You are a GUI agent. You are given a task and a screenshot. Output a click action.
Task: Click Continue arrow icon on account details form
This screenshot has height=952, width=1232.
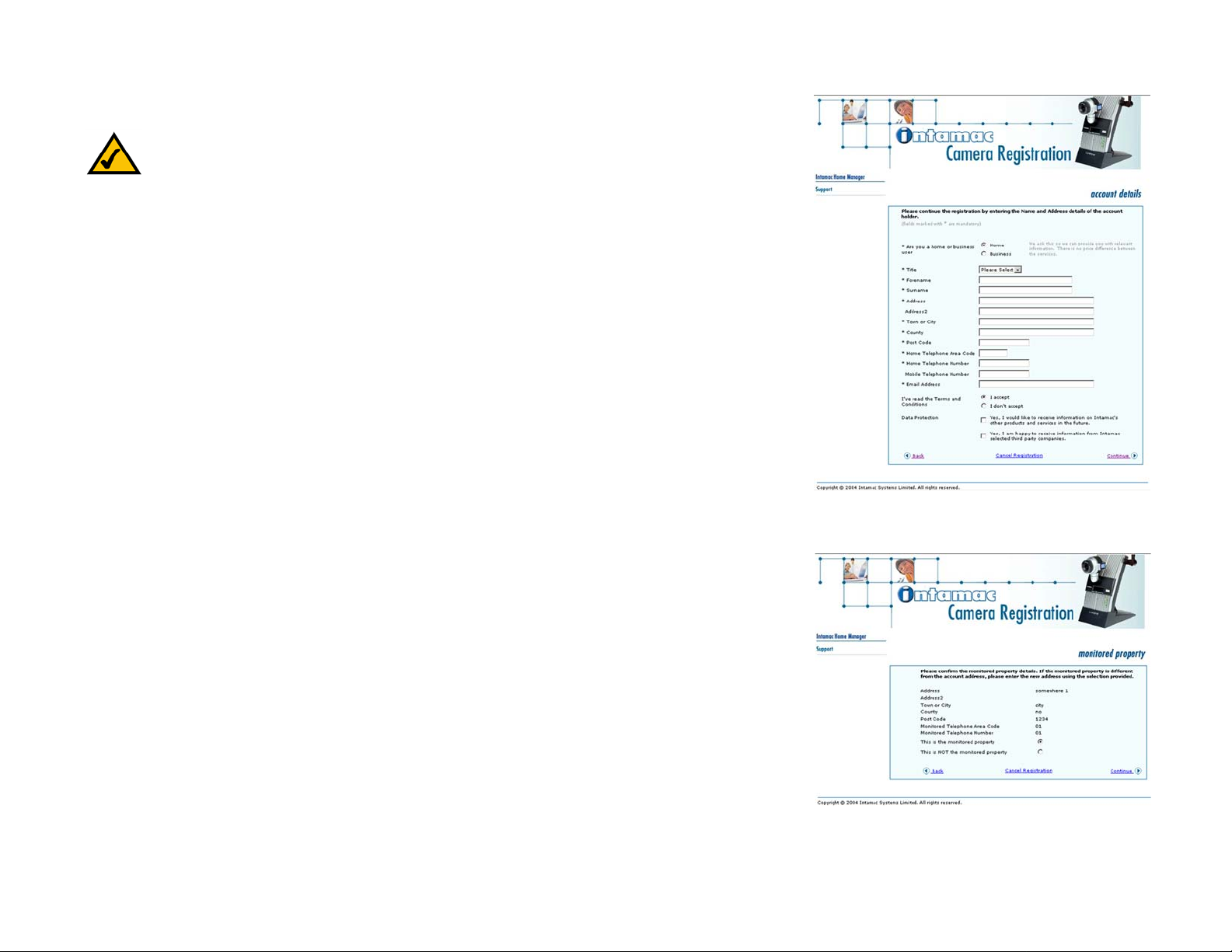tap(1134, 456)
